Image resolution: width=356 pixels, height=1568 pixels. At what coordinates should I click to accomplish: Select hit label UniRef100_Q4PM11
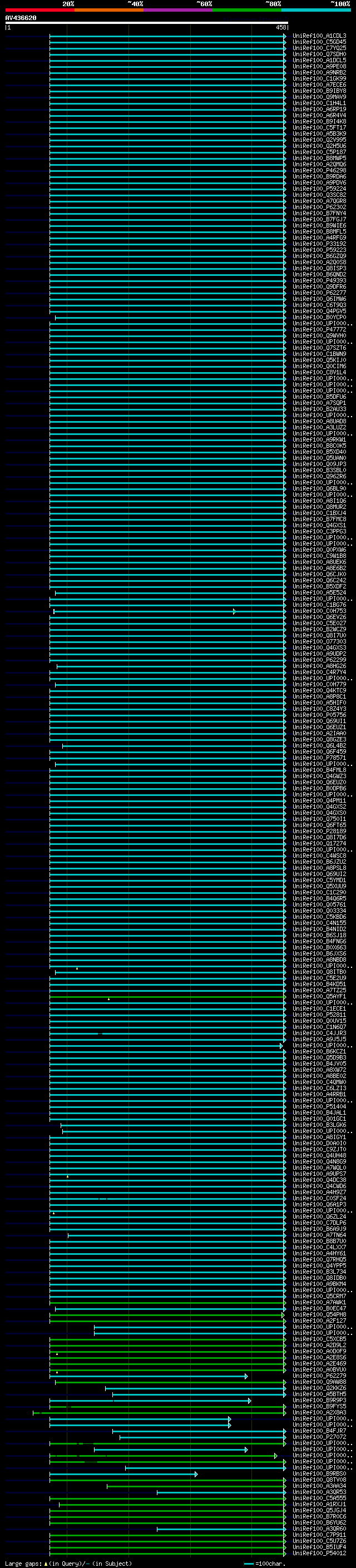pyautogui.click(x=319, y=800)
